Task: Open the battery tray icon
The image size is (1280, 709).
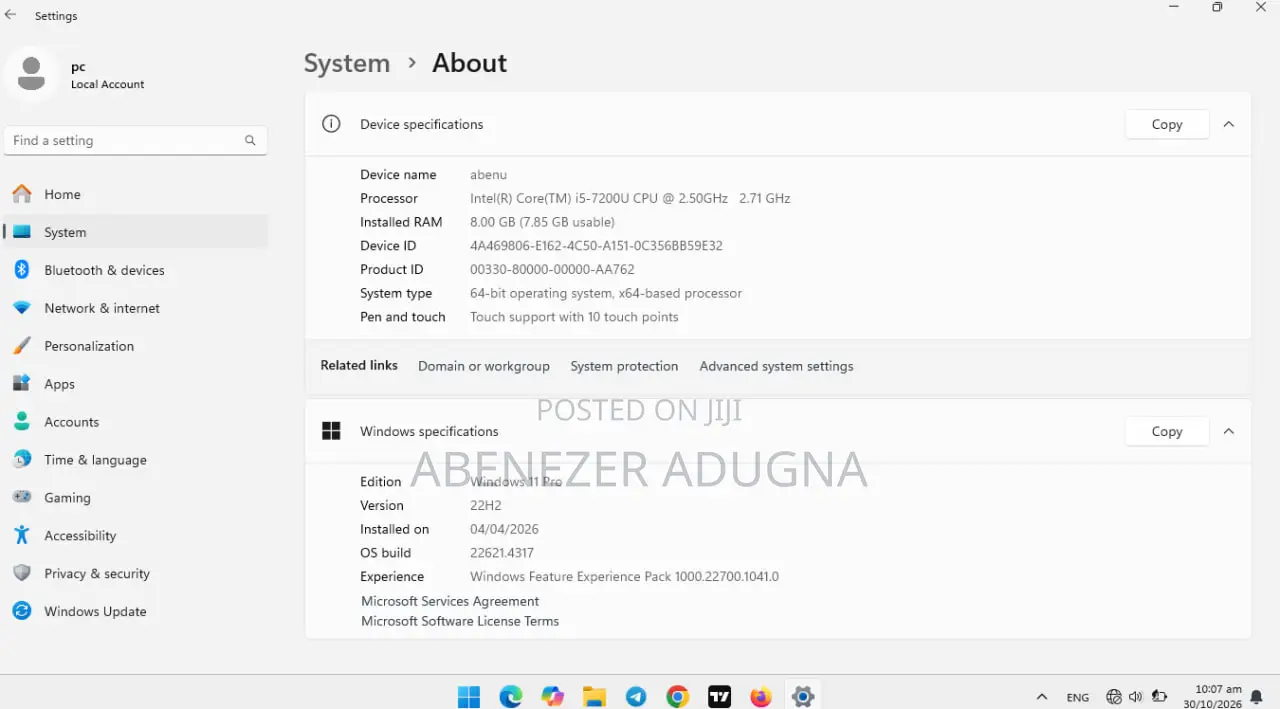Action: coord(1160,697)
